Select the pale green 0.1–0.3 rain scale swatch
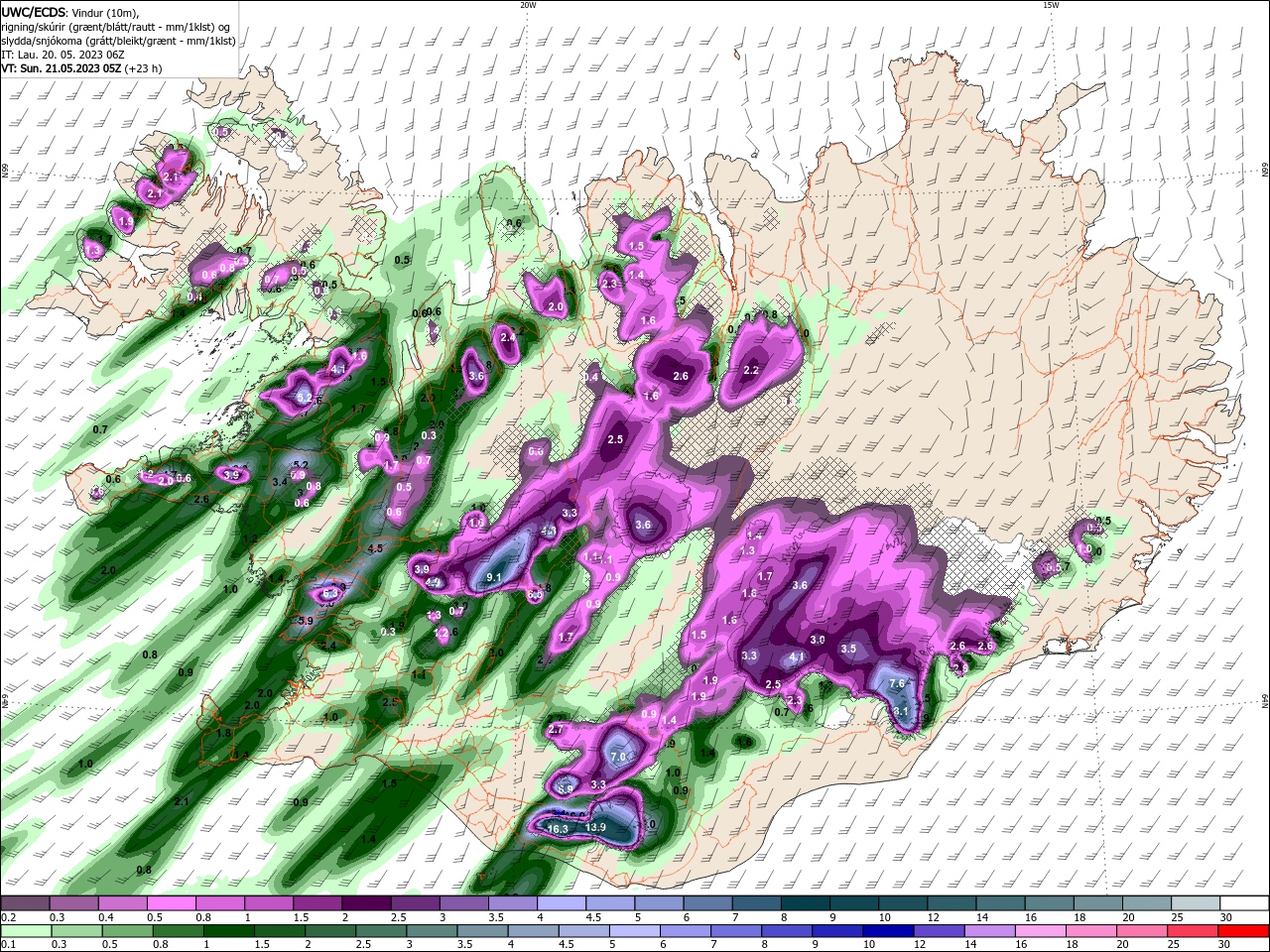This screenshot has height=952, width=1270. point(25,930)
